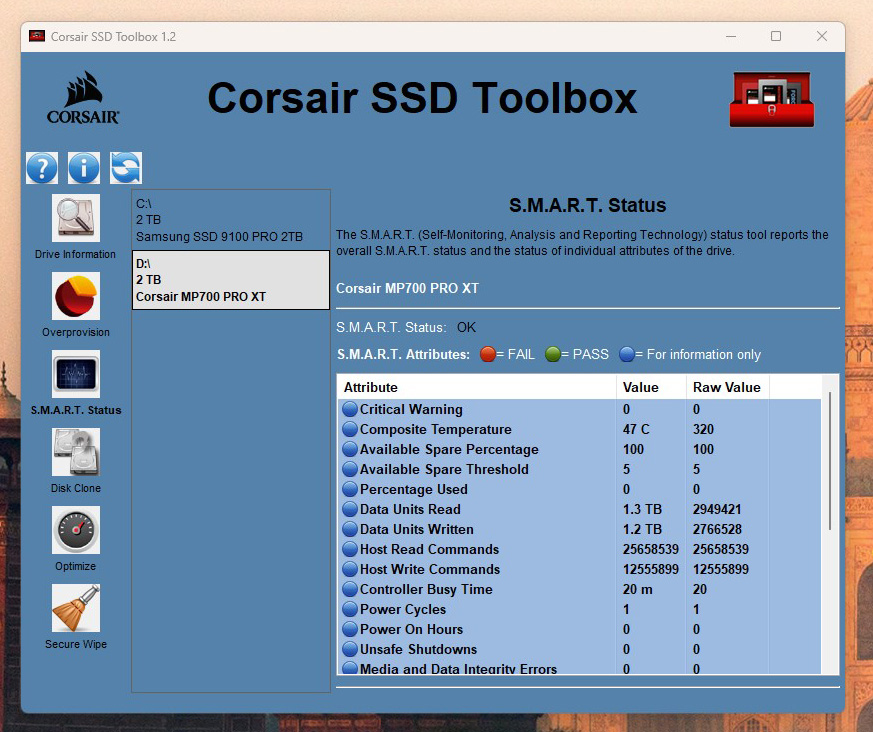Screen dimensions: 873x732
Task: Click the red toolbox logo
Action: pos(771,99)
